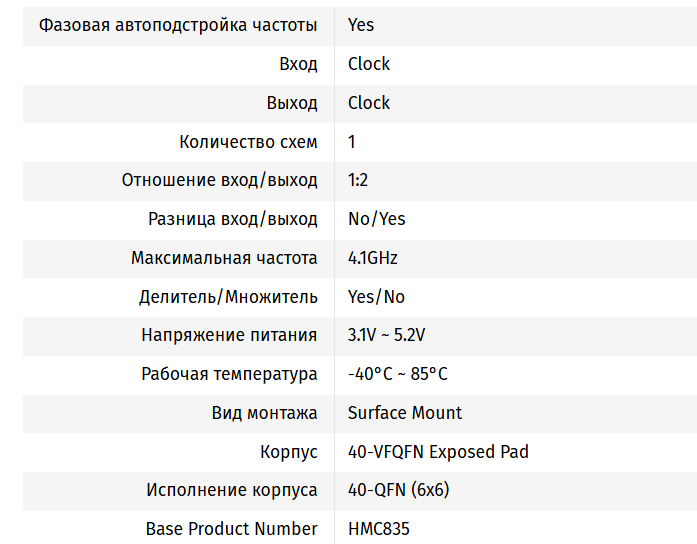This screenshot has width=697, height=544.
Task: Click the 'Рабочая температура' label
Action: [x=229, y=374]
